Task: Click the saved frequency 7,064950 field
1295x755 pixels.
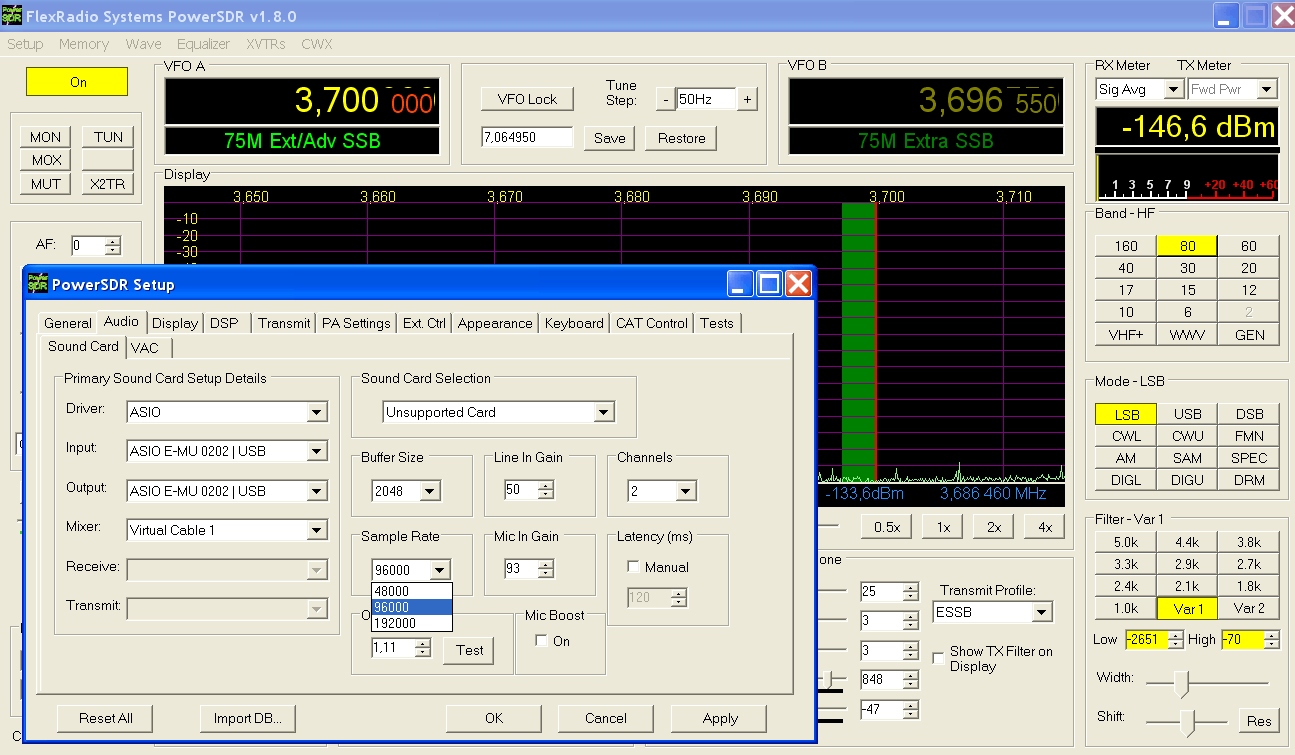Action: tap(526, 138)
